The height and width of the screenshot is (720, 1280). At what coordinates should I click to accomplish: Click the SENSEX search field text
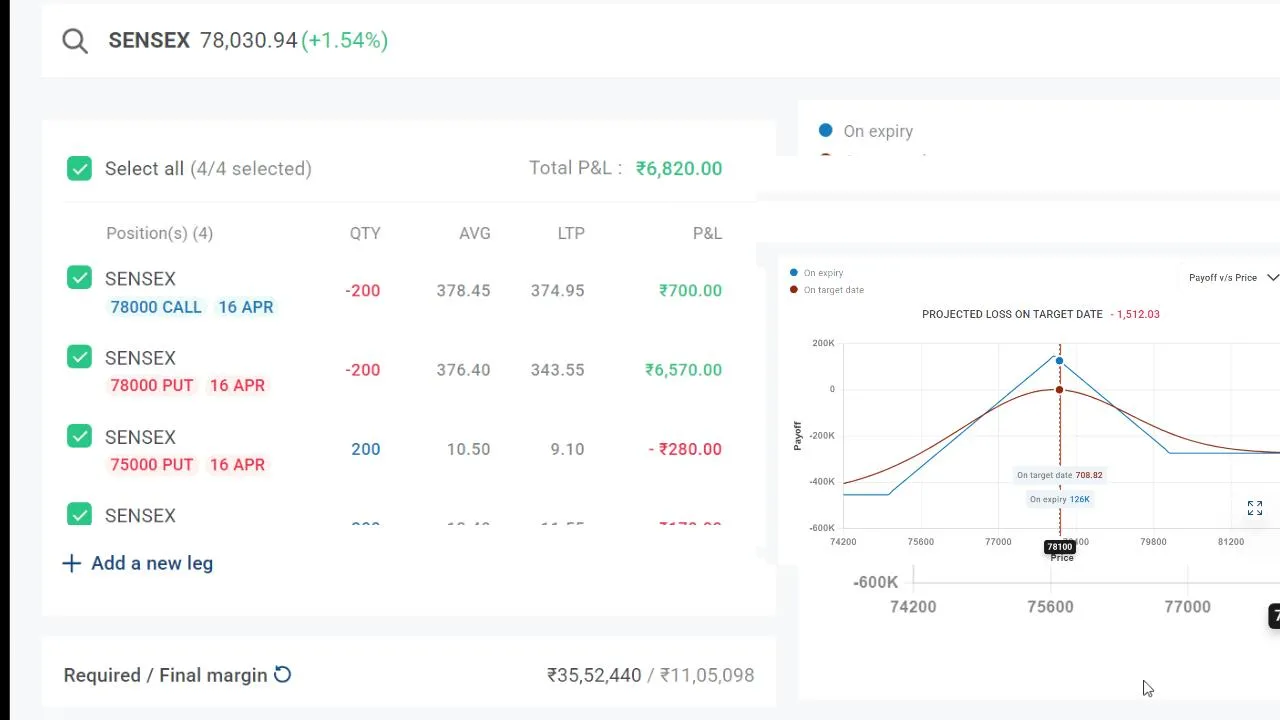149,41
